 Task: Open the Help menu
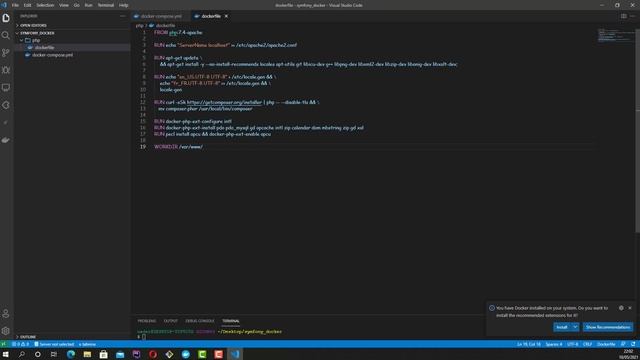click(x=123, y=5)
